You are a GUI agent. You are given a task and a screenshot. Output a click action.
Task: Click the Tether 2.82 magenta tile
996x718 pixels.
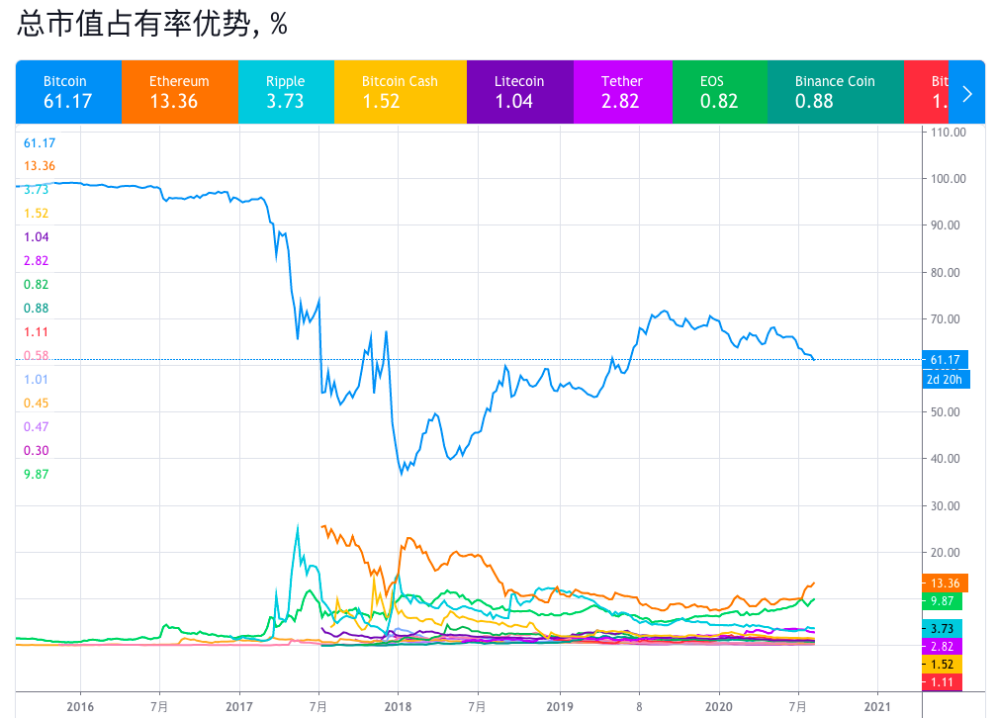click(622, 92)
